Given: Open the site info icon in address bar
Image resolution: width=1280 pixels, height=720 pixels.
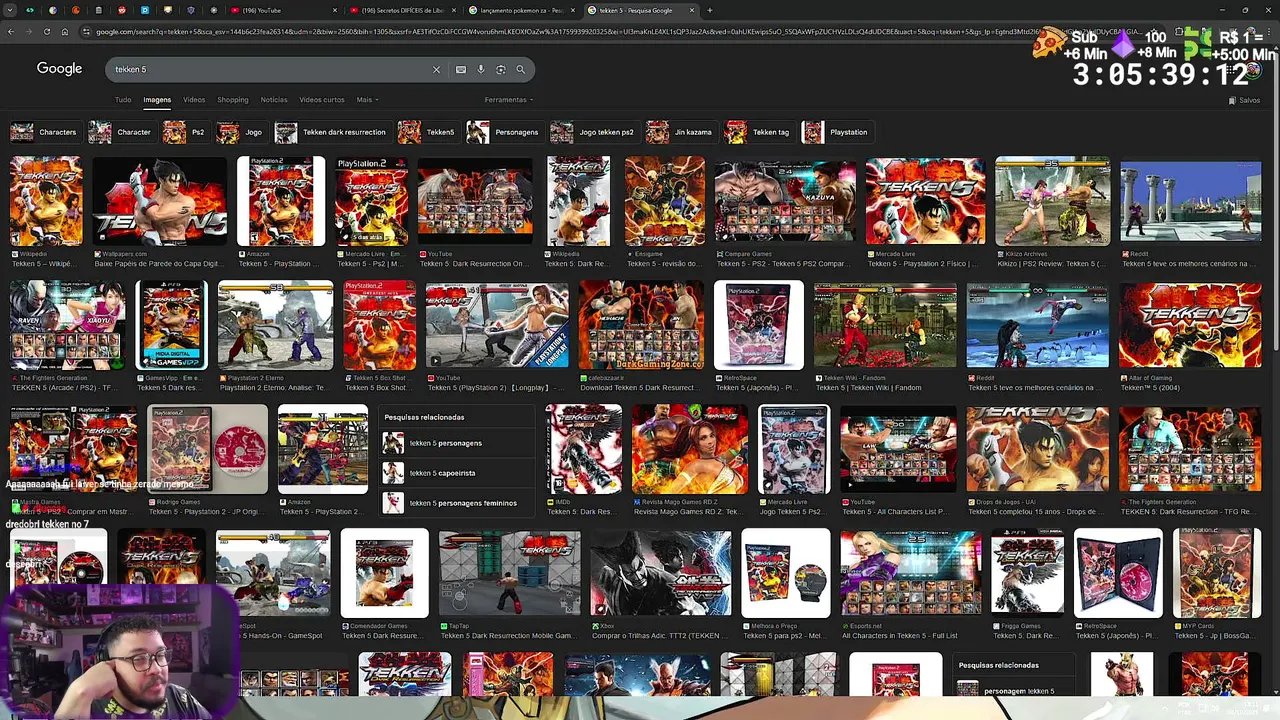Looking at the screenshot, I should [86, 32].
